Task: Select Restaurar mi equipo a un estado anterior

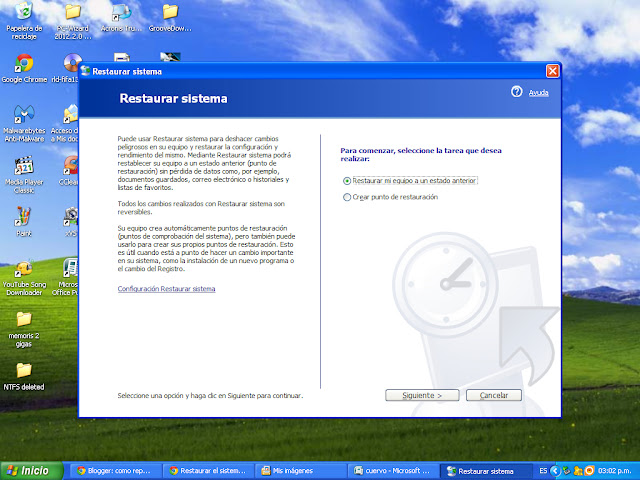Action: 410,180
